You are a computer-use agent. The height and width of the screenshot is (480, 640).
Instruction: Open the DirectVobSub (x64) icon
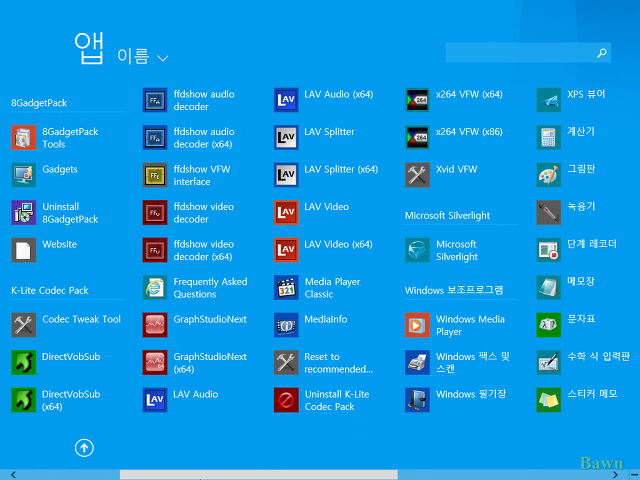click(x=24, y=400)
